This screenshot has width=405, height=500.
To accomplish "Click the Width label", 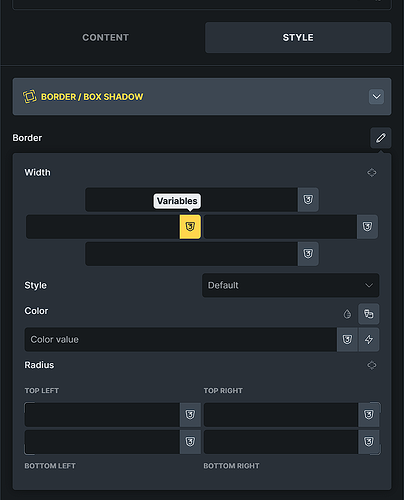I will [x=37, y=173].
